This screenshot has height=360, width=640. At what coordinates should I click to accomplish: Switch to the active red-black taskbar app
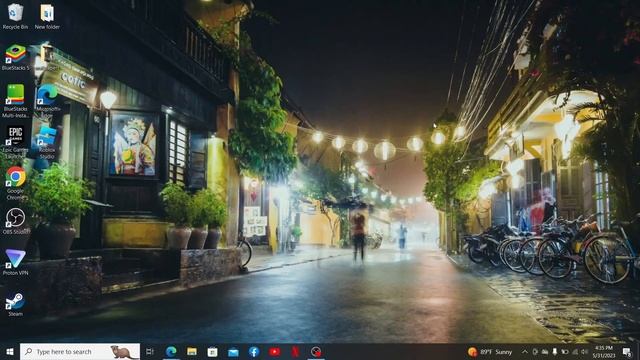point(316,351)
